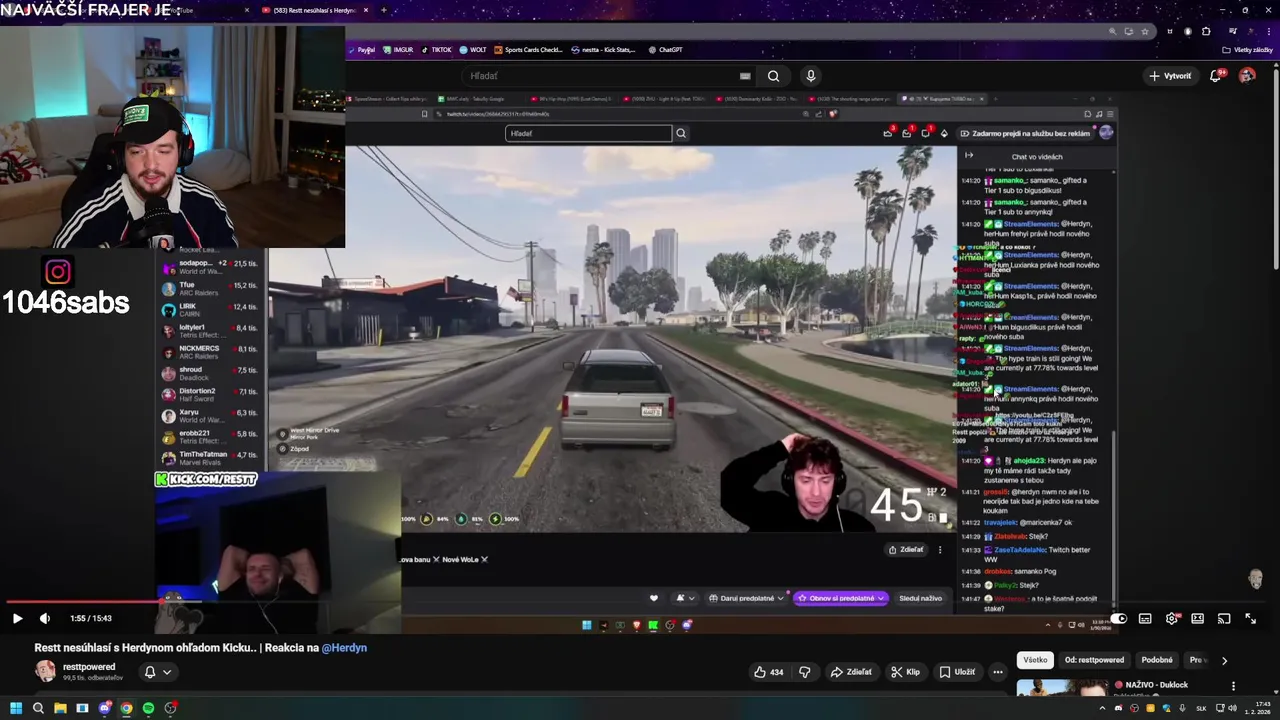Dislike the video
The image size is (1280, 720).
804,672
